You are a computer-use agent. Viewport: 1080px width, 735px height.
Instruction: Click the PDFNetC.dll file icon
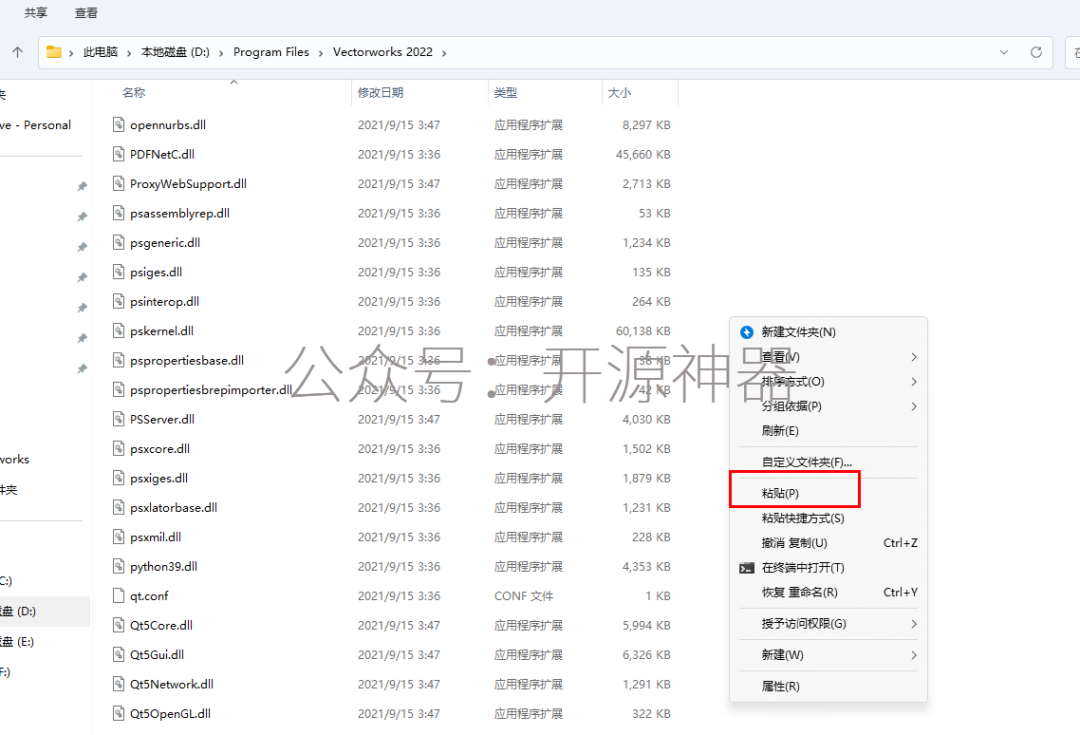118,154
